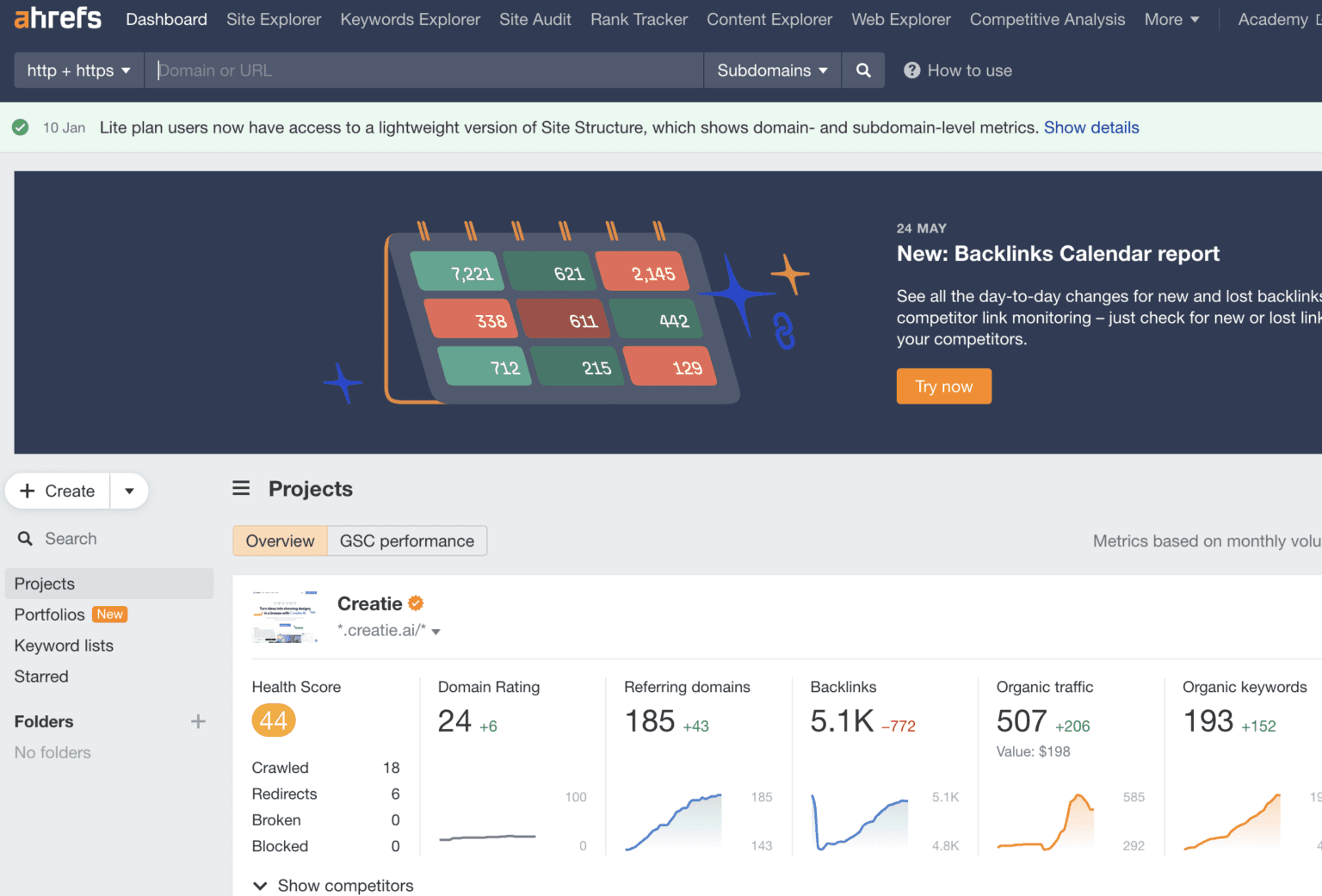Image resolution: width=1322 pixels, height=896 pixels.
Task: Click the Backlinks 5.1K value
Action: pos(842,721)
